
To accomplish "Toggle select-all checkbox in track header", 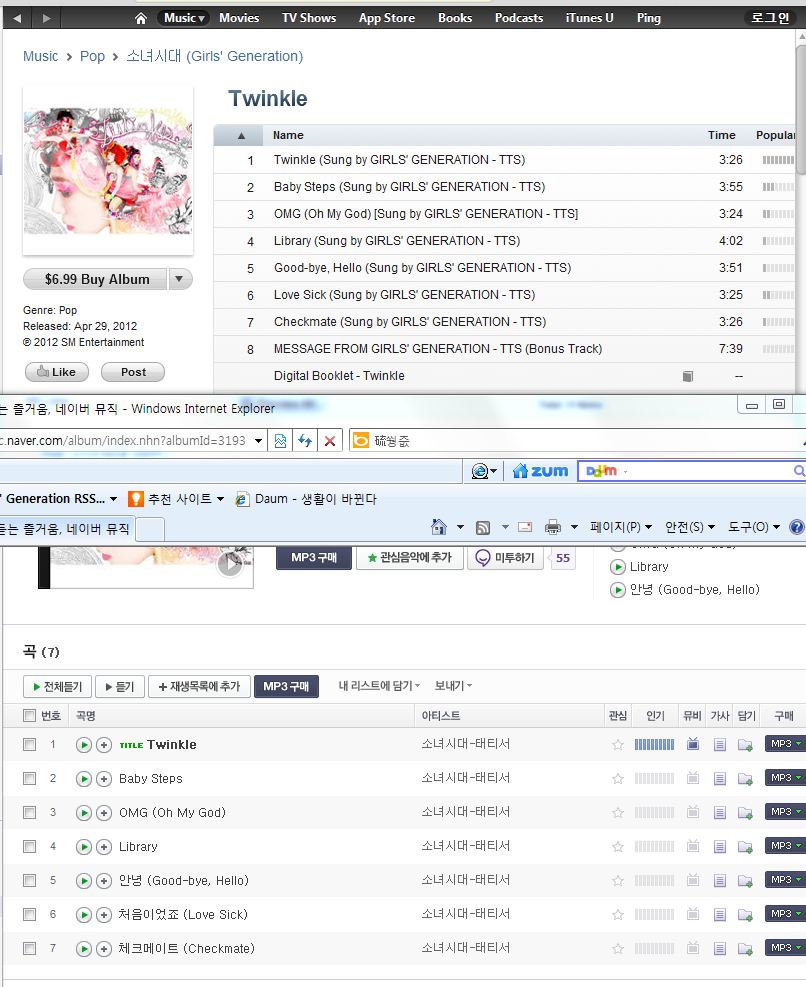I will pyautogui.click(x=30, y=716).
